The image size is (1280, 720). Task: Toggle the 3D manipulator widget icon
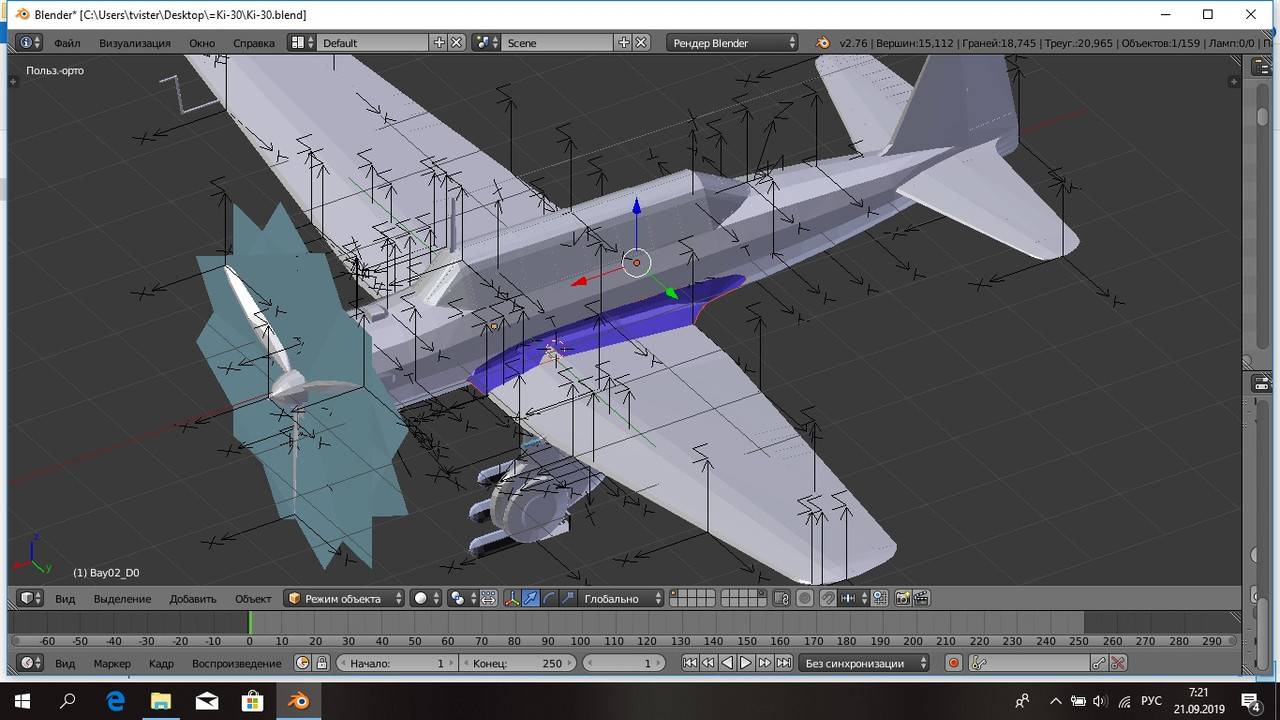(x=511, y=599)
